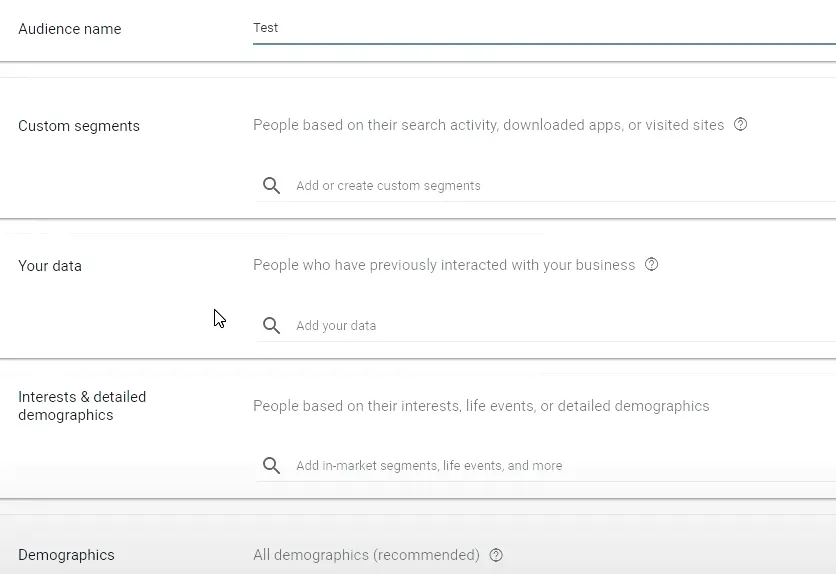The width and height of the screenshot is (836, 574).
Task: Click All demographics (recommended) text
Action: click(366, 555)
